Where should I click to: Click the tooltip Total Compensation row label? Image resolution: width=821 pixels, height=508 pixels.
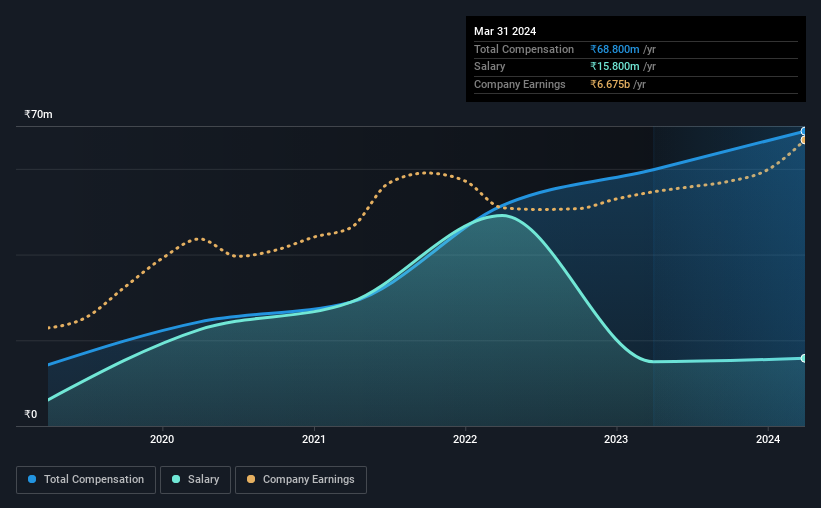pos(524,49)
